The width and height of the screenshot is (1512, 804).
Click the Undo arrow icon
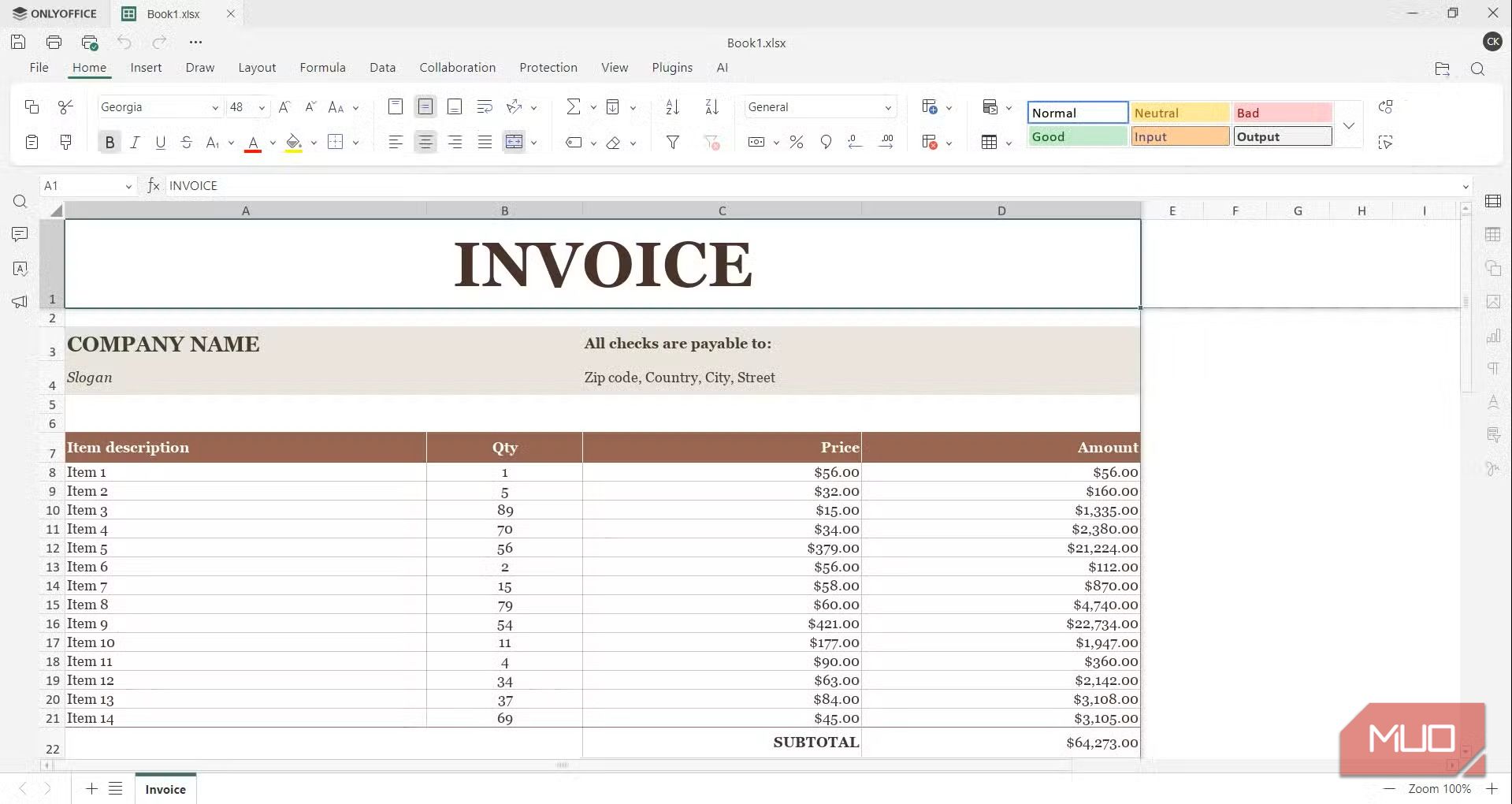pyautogui.click(x=124, y=43)
